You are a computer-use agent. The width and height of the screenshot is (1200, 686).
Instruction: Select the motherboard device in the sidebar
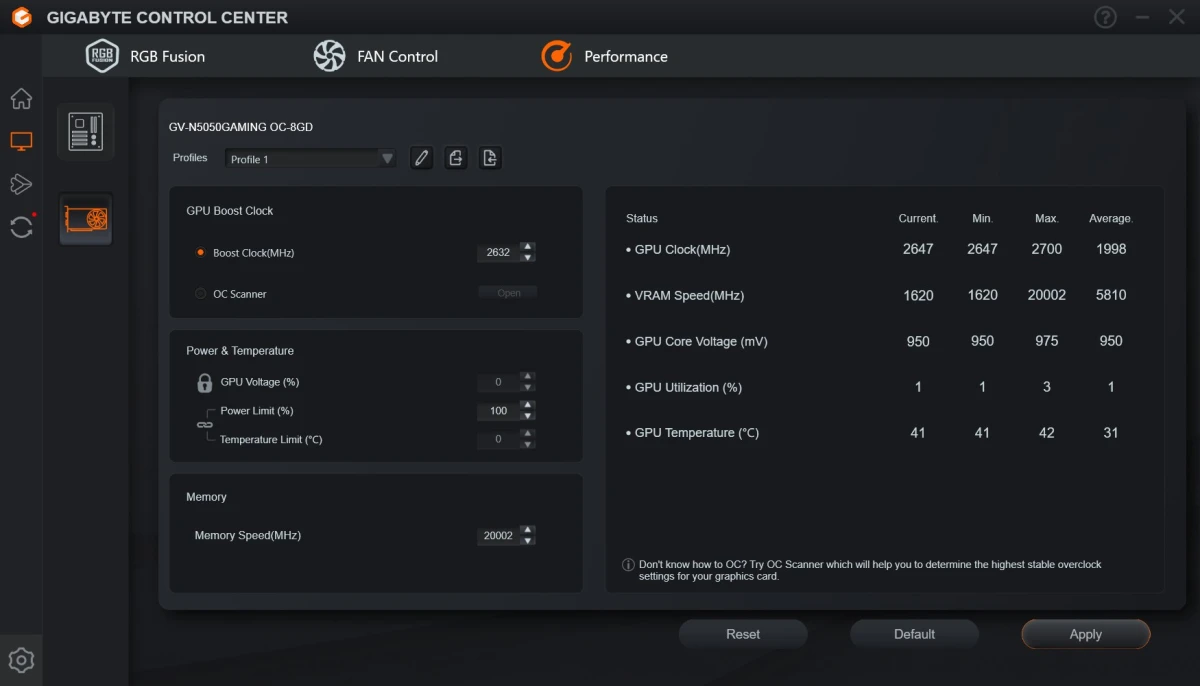(85, 131)
